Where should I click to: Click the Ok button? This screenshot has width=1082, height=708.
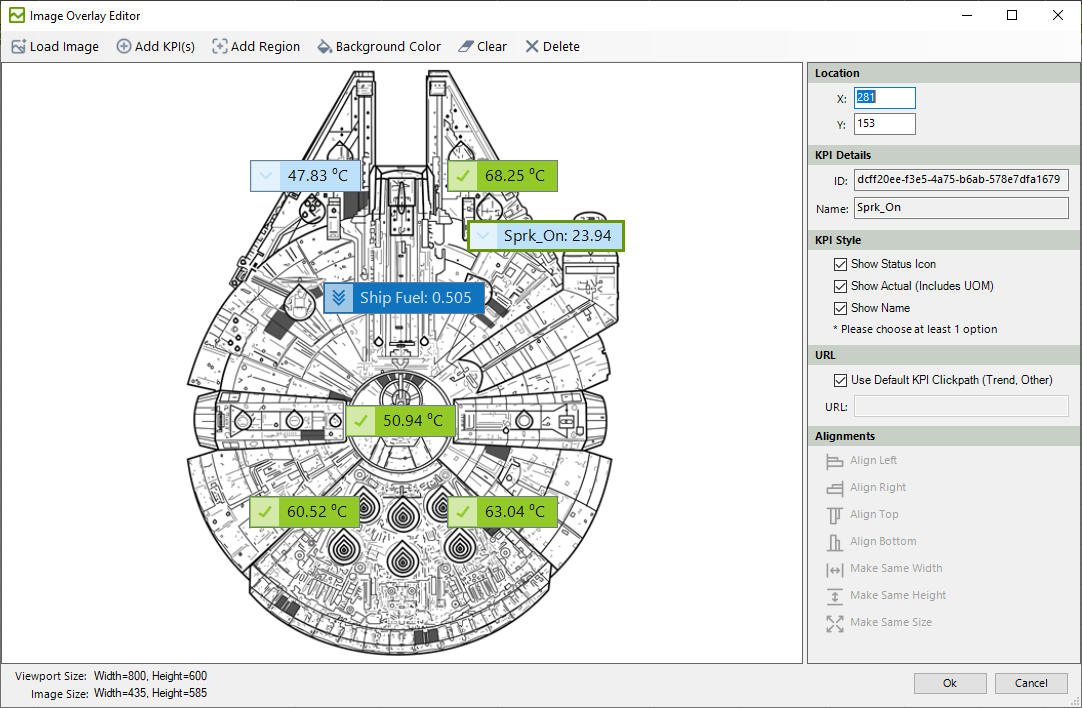(950, 683)
